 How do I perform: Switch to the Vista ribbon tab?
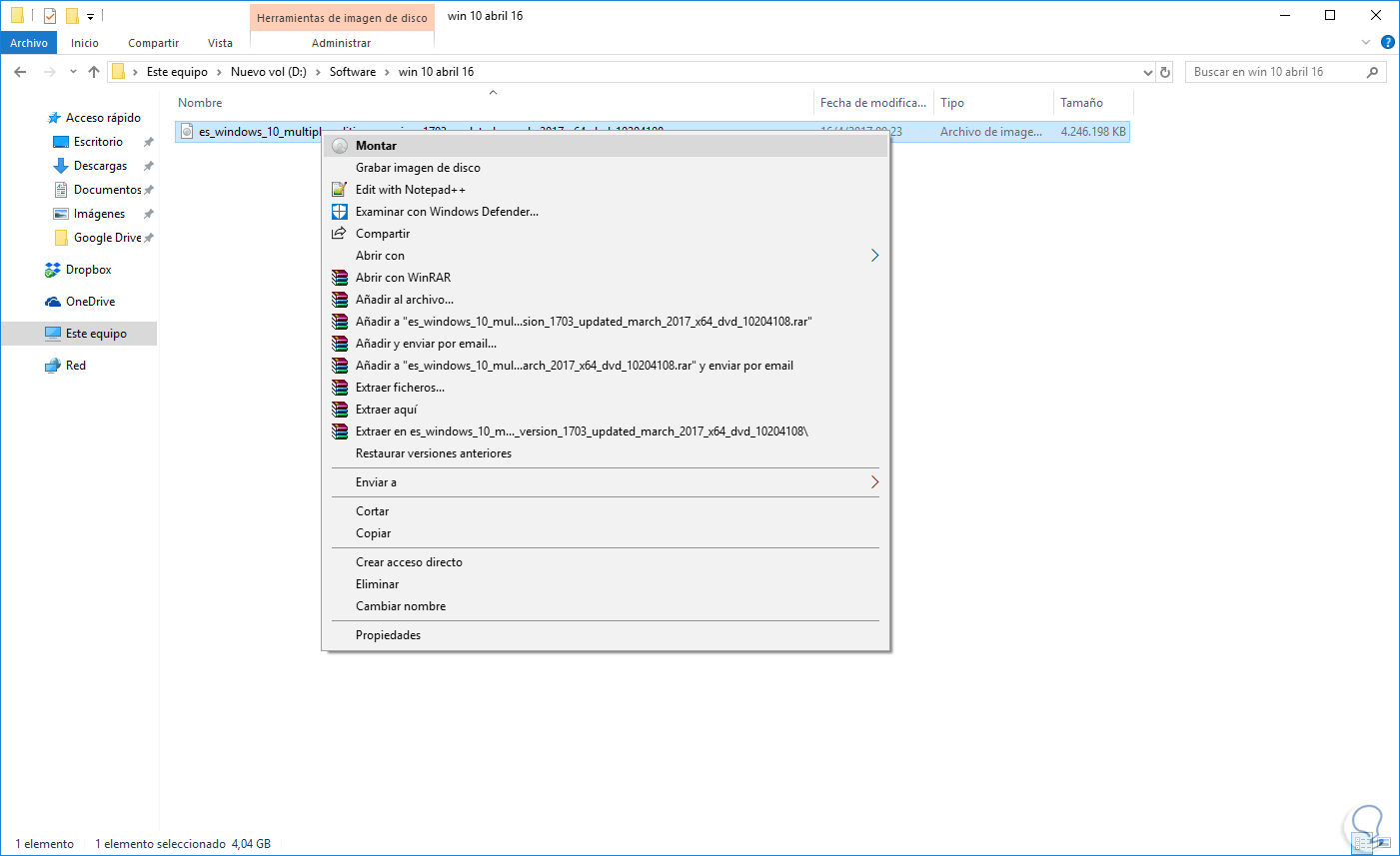(220, 43)
